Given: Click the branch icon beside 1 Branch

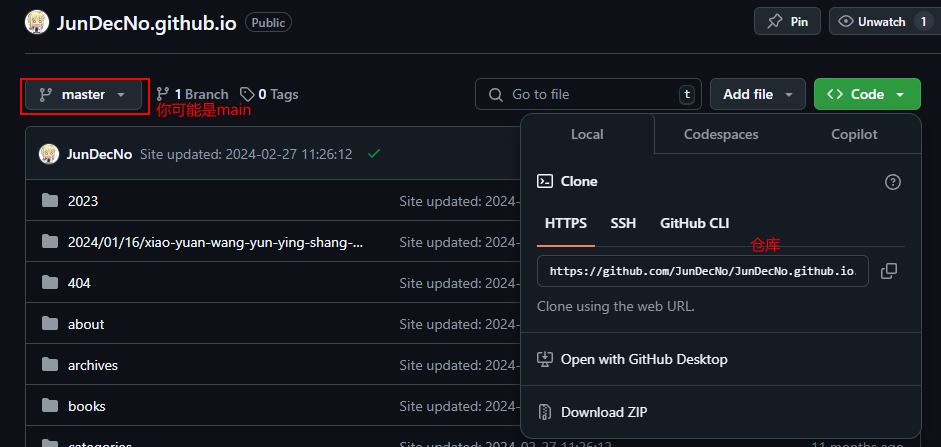Looking at the screenshot, I should point(163,94).
